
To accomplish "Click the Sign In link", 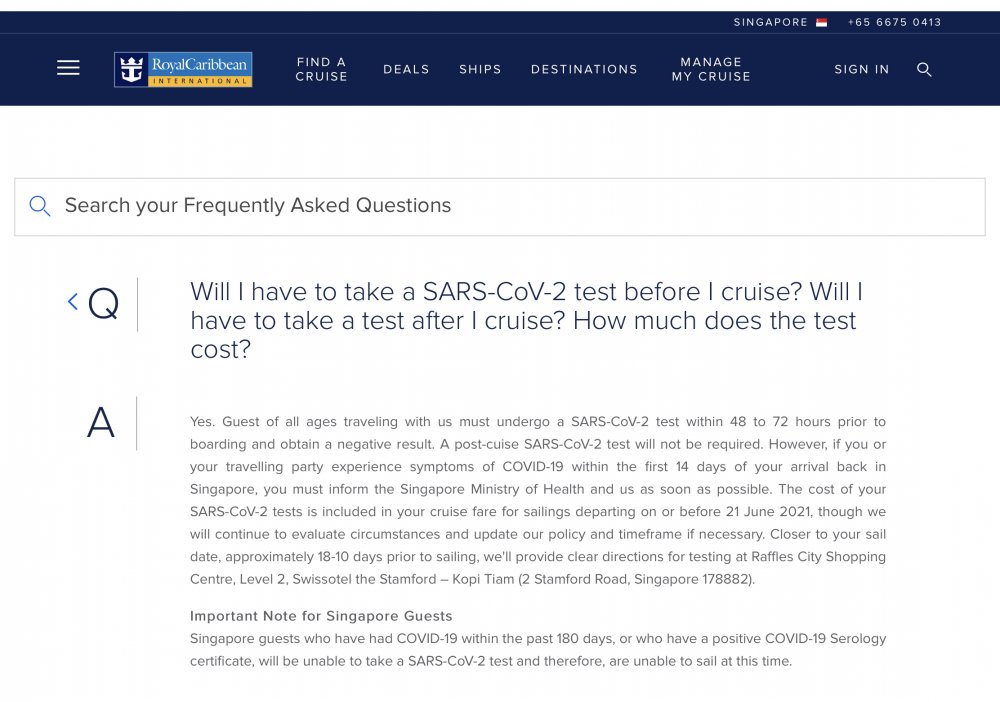I will pyautogui.click(x=862, y=69).
